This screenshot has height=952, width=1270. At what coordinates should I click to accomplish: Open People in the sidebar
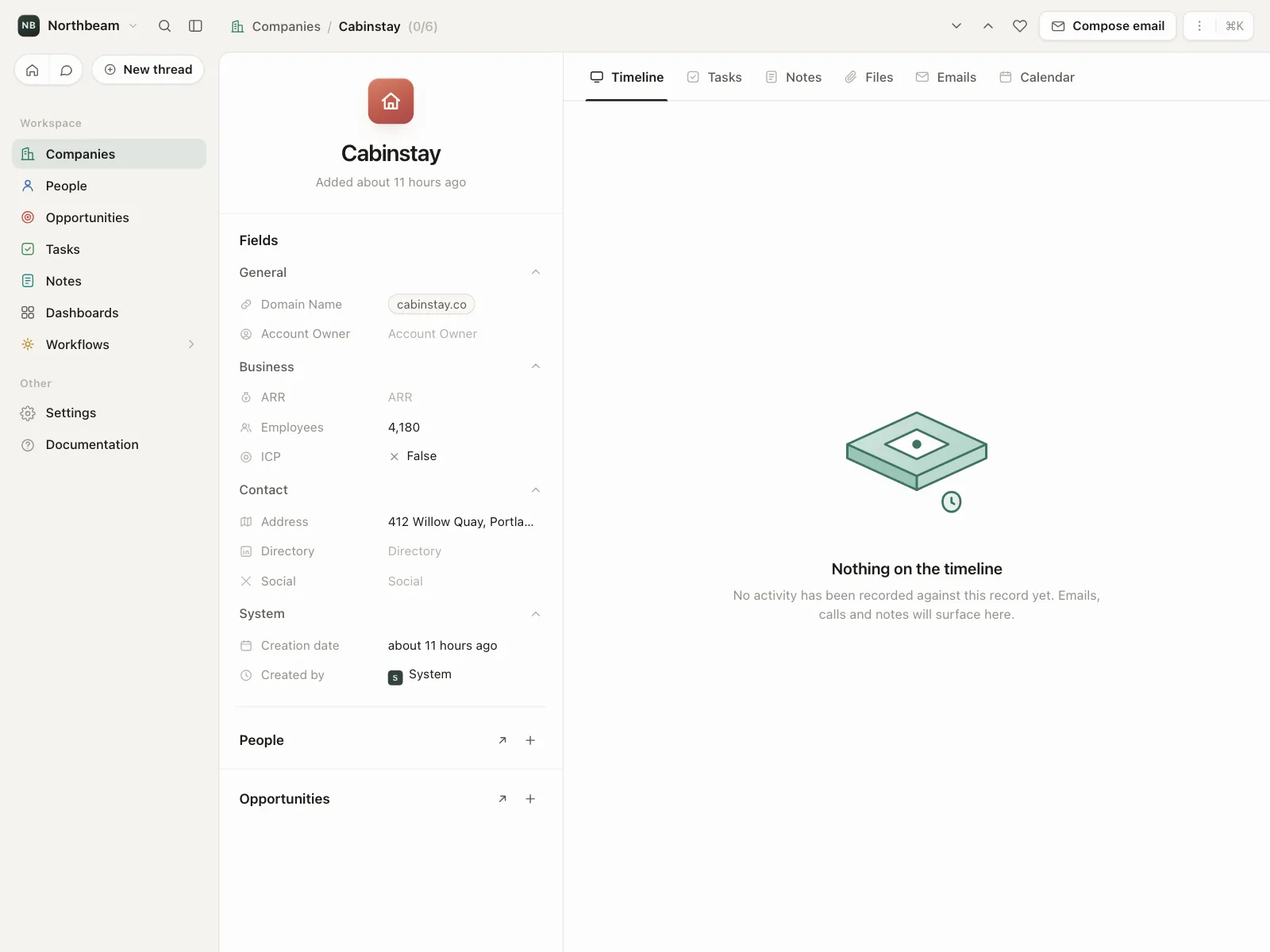click(110, 186)
